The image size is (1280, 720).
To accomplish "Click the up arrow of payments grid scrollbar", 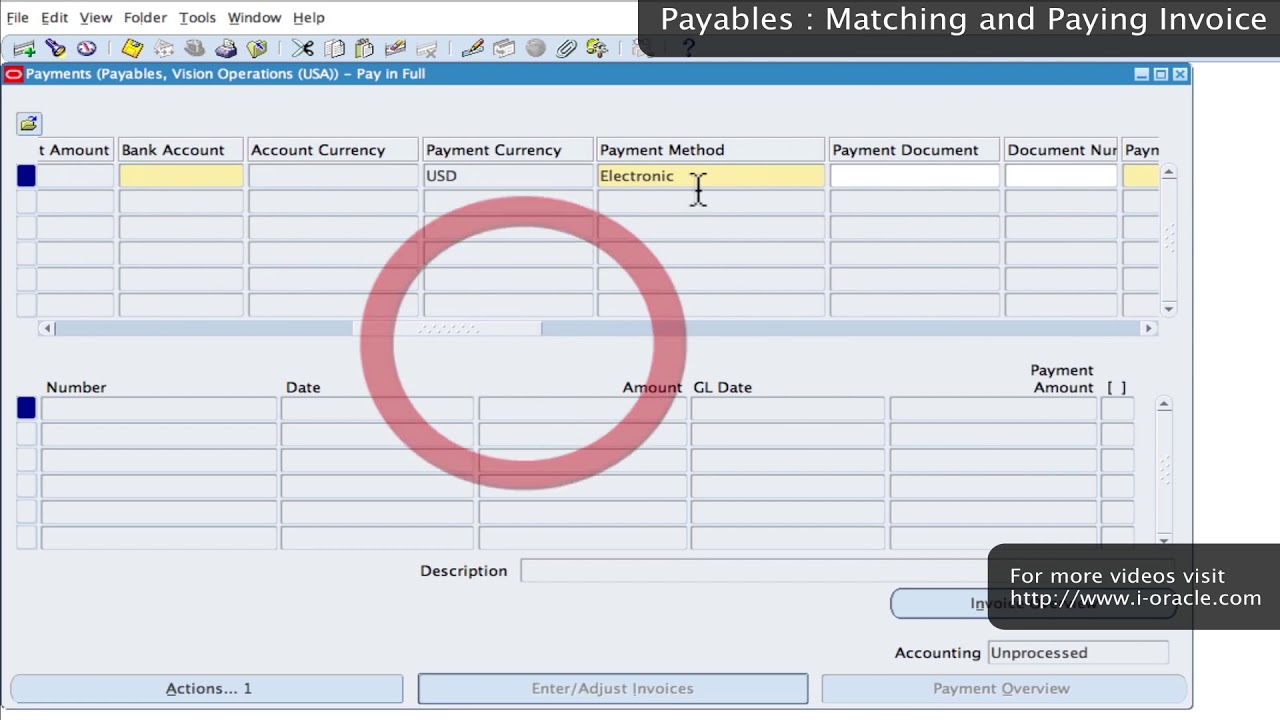I will pyautogui.click(x=1168, y=173).
